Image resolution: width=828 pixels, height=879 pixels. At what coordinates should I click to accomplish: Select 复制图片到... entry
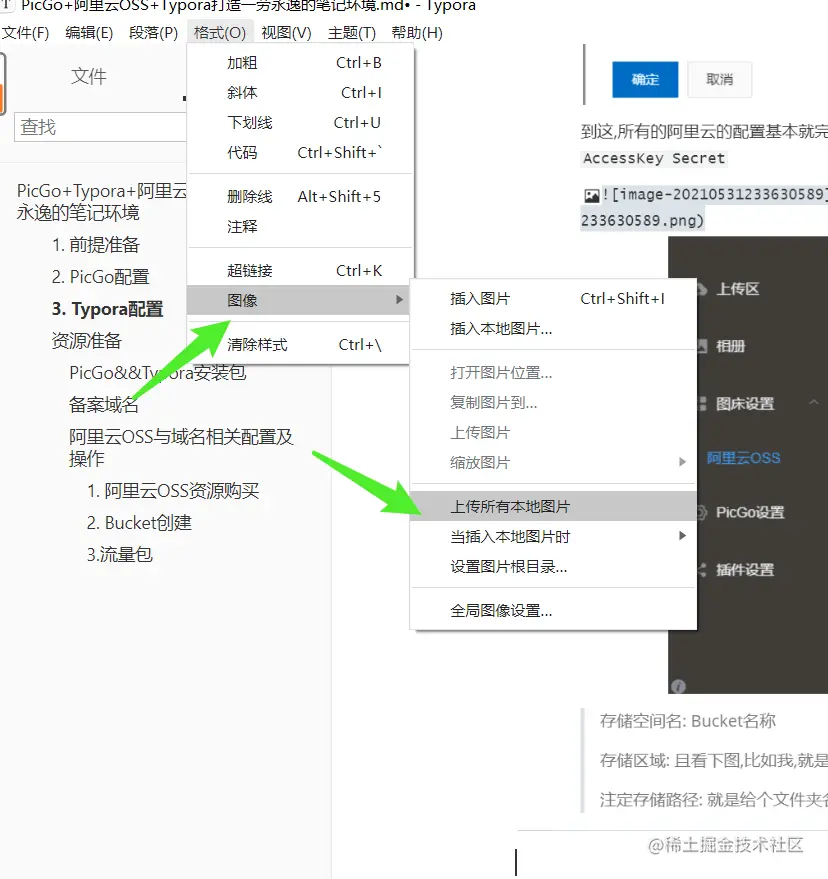coord(553,403)
